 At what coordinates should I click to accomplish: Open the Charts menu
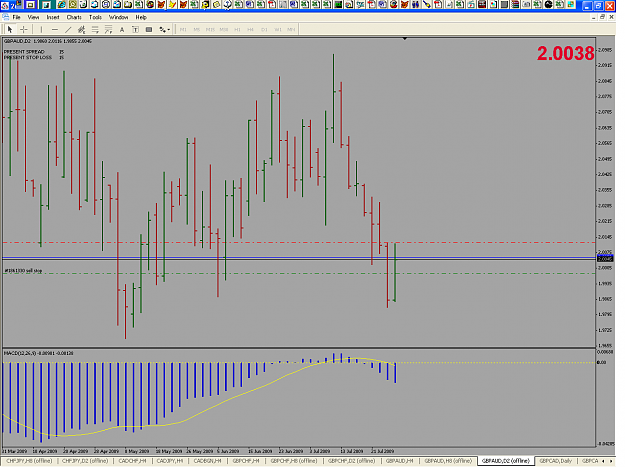74,17
